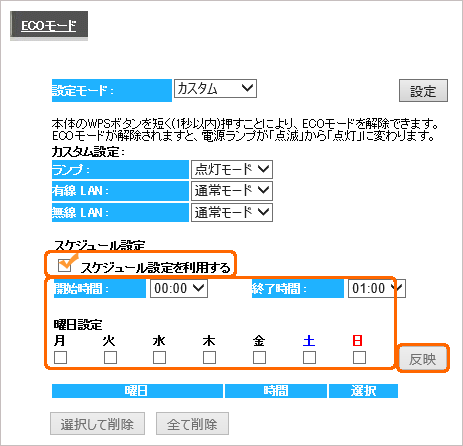Check the 土 (Saturday) checkbox

(309, 358)
